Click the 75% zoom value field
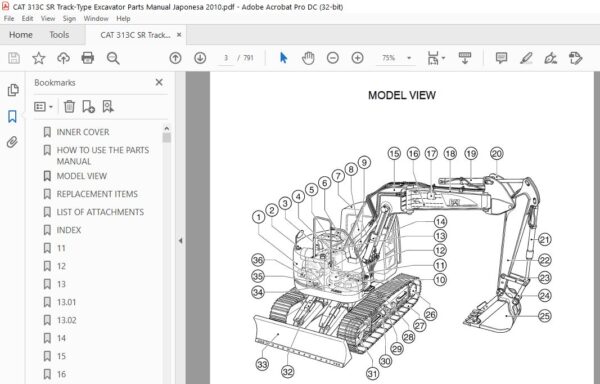This screenshot has height=384, width=600. (x=388, y=58)
